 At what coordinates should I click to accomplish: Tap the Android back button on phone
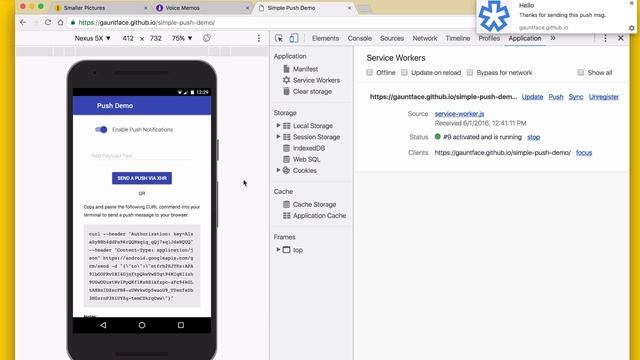pos(103,325)
